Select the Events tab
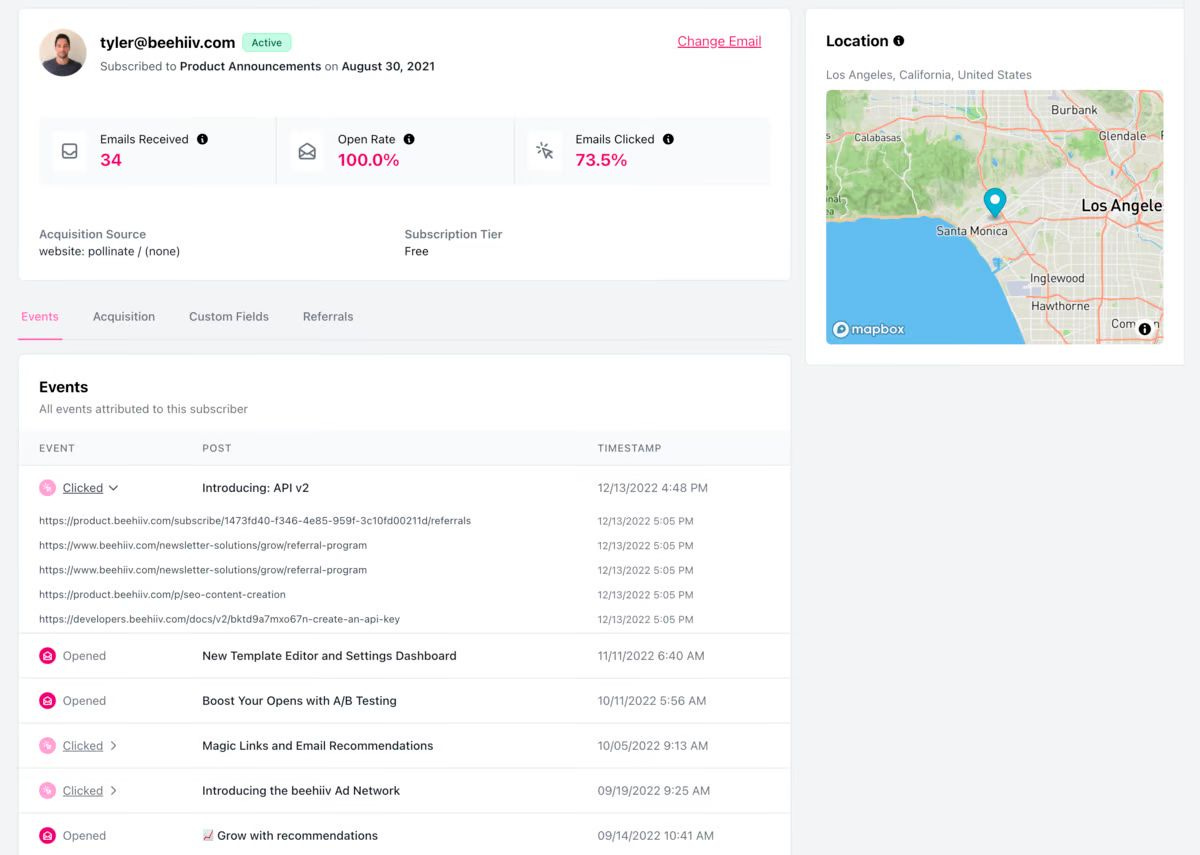Viewport: 1200px width, 855px height. point(40,316)
